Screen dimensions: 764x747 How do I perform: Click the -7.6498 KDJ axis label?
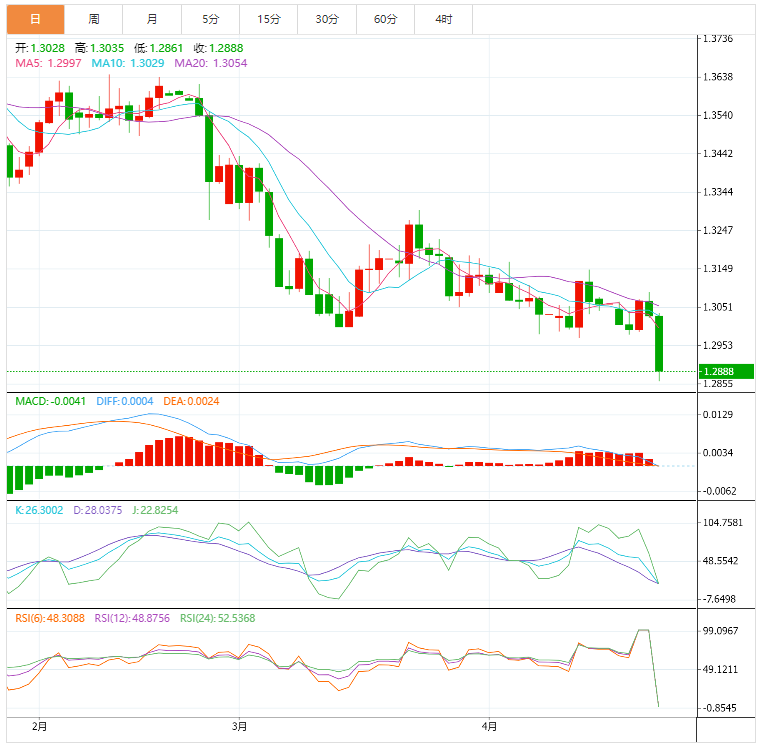pyautogui.click(x=719, y=599)
